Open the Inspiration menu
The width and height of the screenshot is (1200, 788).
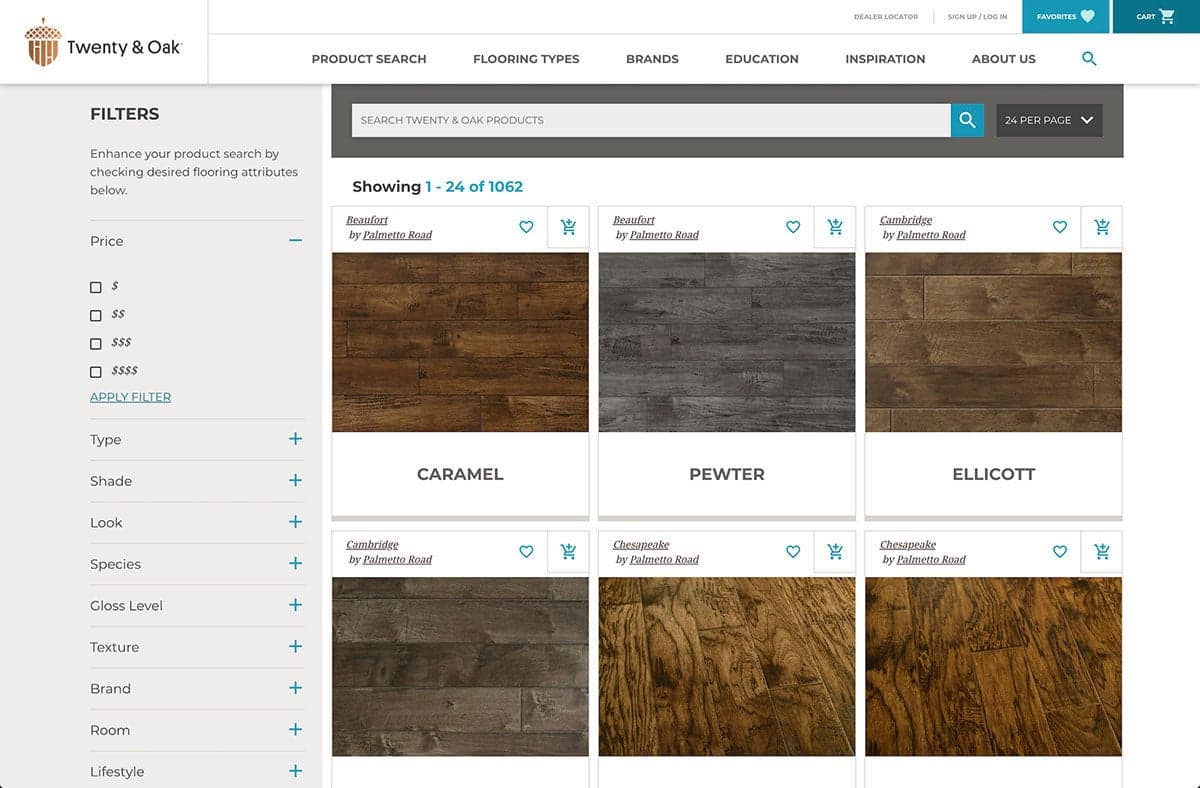coord(885,59)
